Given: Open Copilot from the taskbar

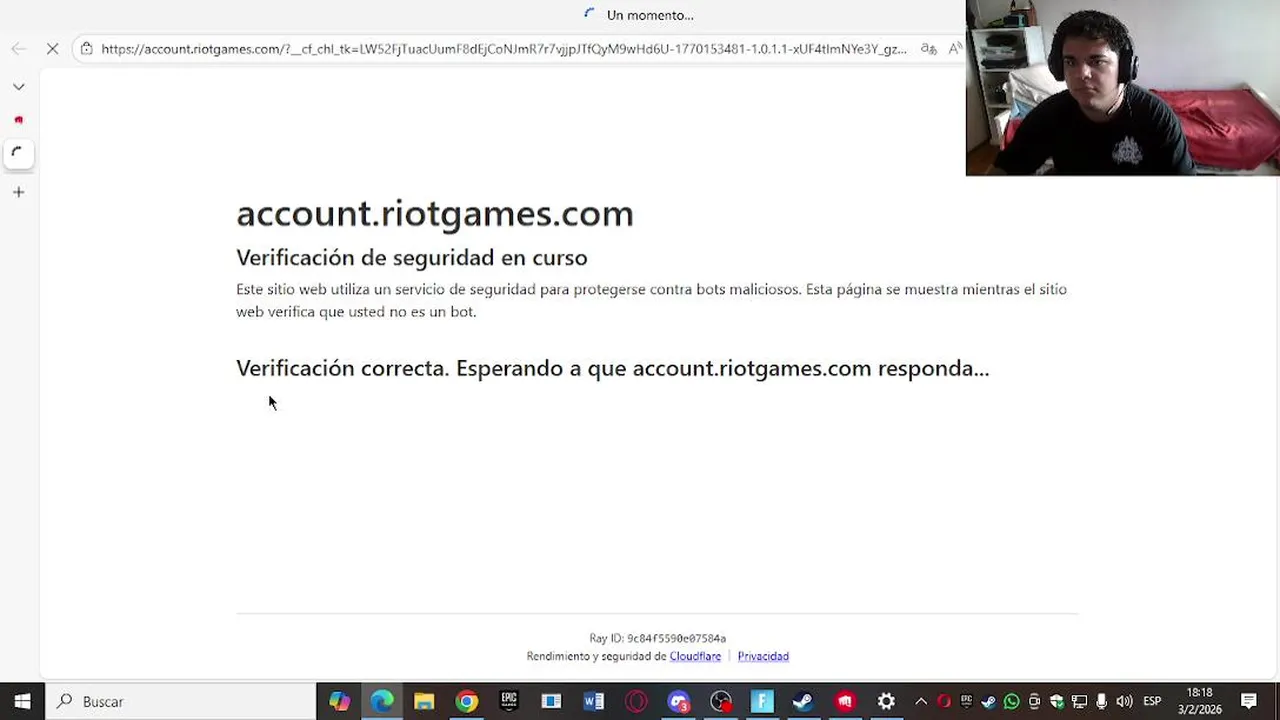Looking at the screenshot, I should pos(340,701).
